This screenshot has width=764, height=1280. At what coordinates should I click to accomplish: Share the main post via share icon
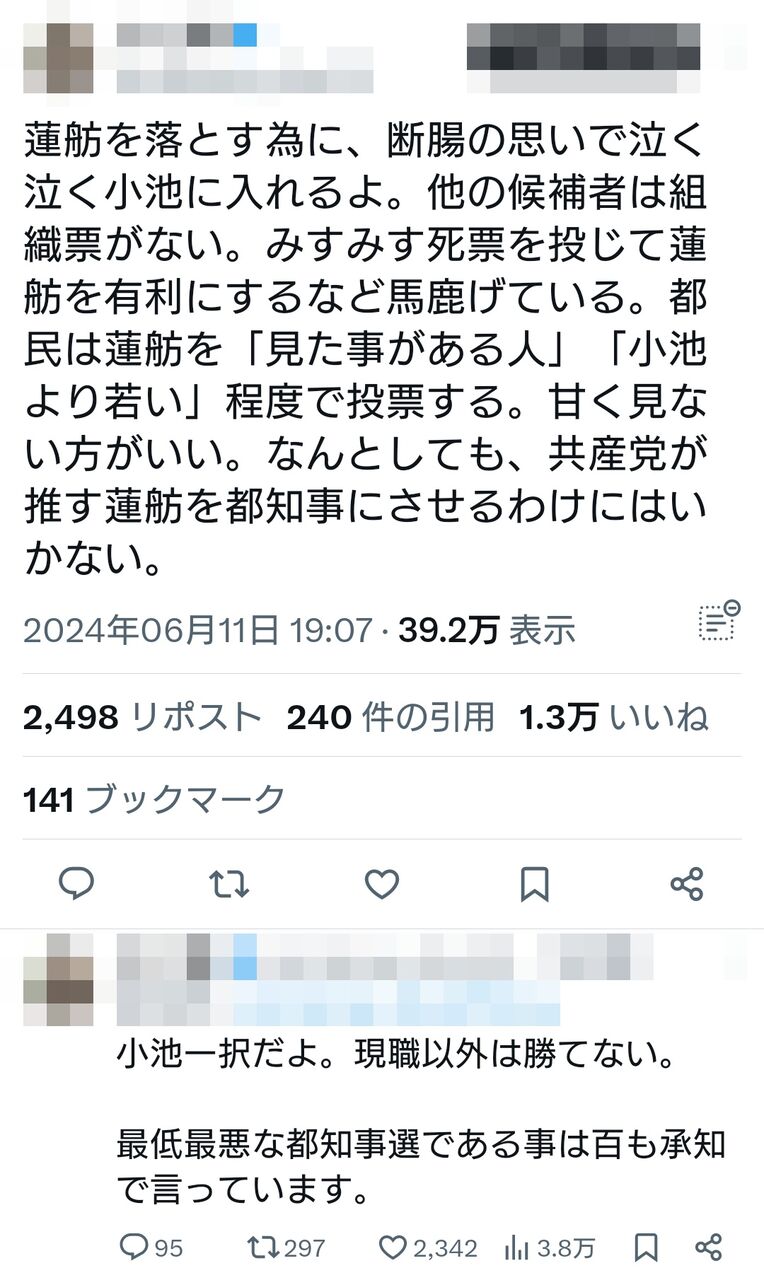pyautogui.click(x=687, y=884)
